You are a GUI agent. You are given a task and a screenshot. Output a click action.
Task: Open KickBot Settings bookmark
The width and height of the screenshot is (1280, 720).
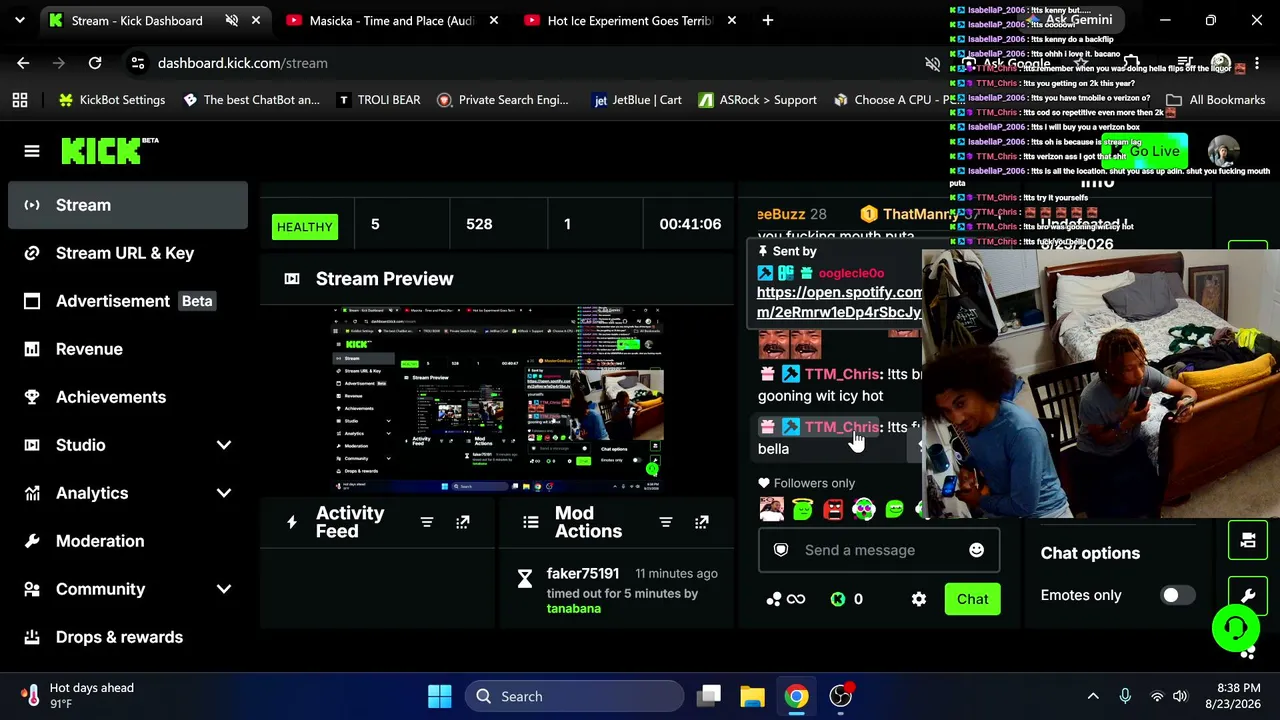112,100
